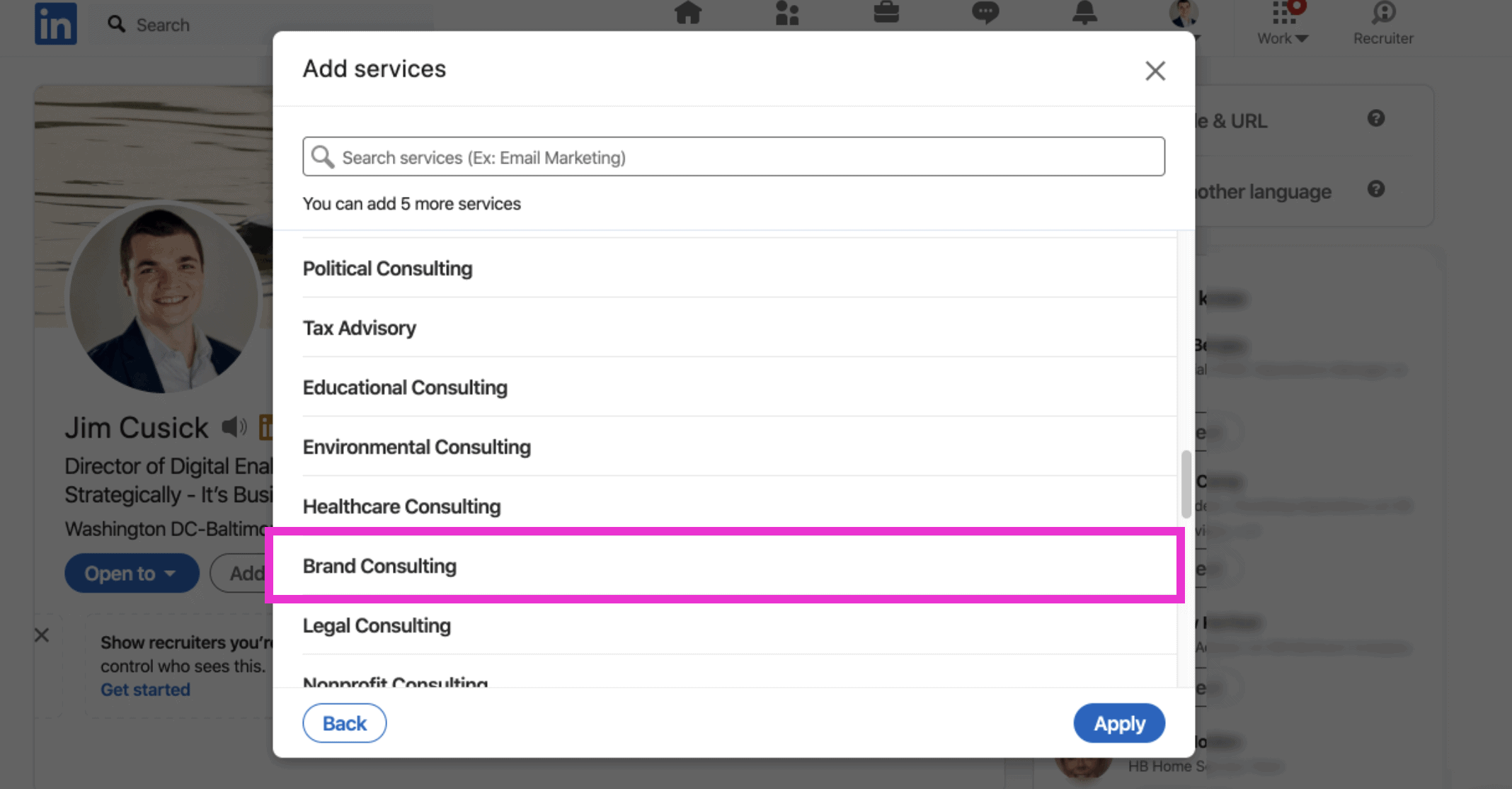
Task: Click the Back button
Action: pos(345,723)
